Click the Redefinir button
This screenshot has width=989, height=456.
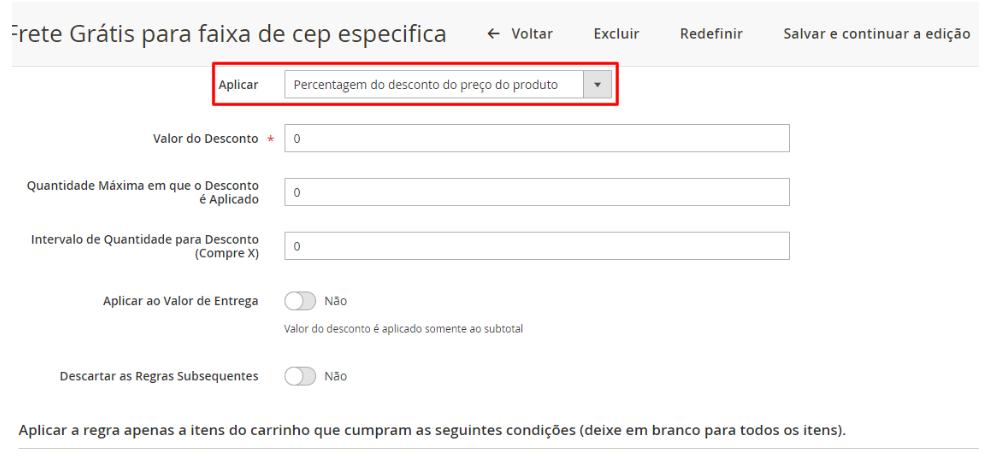711,34
